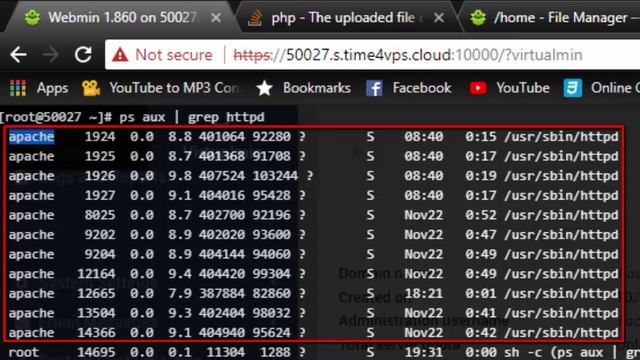This screenshot has height=360, width=640.
Task: Click the Online CSS3 bookmark icon
Action: (x=573, y=88)
